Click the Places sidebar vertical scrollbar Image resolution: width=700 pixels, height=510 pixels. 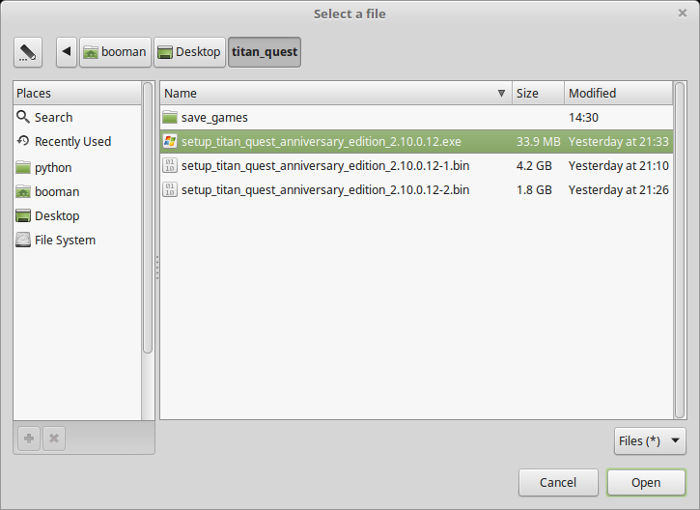point(148,218)
